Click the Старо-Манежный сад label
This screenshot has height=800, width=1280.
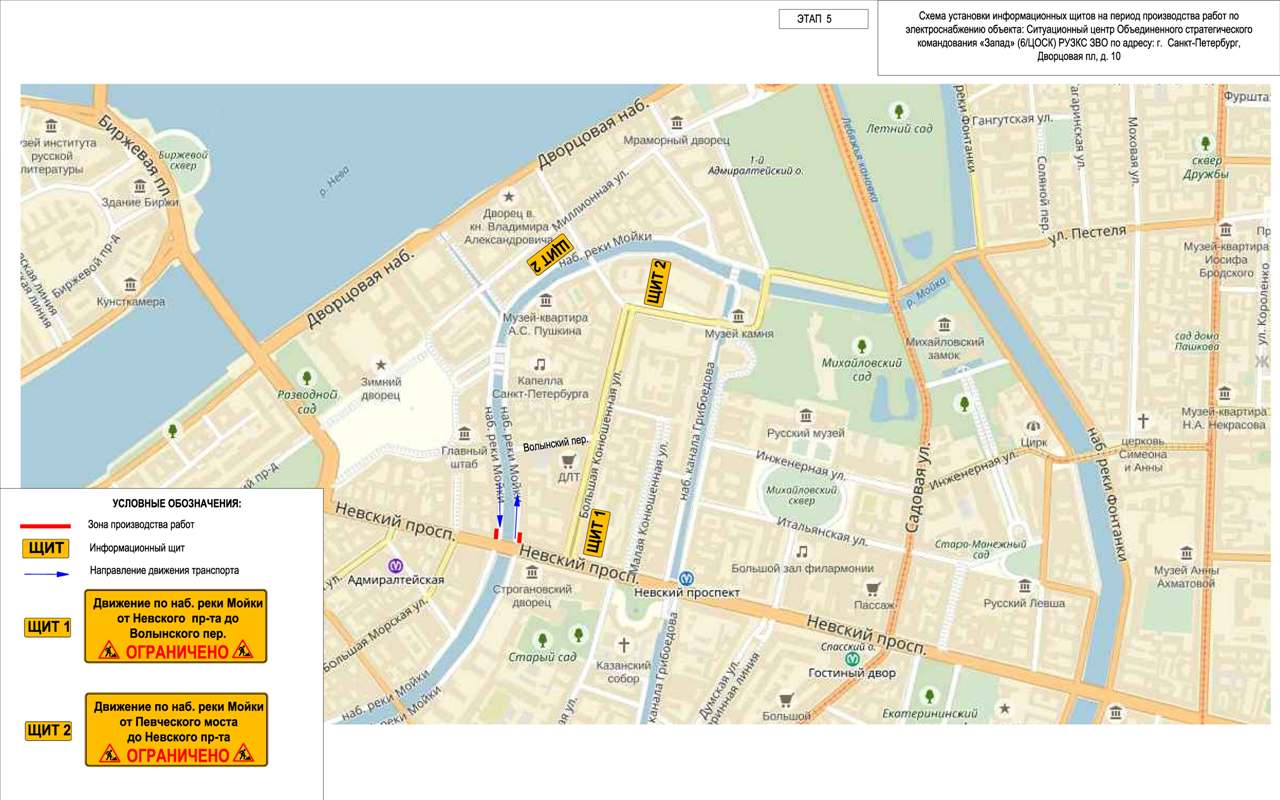point(980,550)
